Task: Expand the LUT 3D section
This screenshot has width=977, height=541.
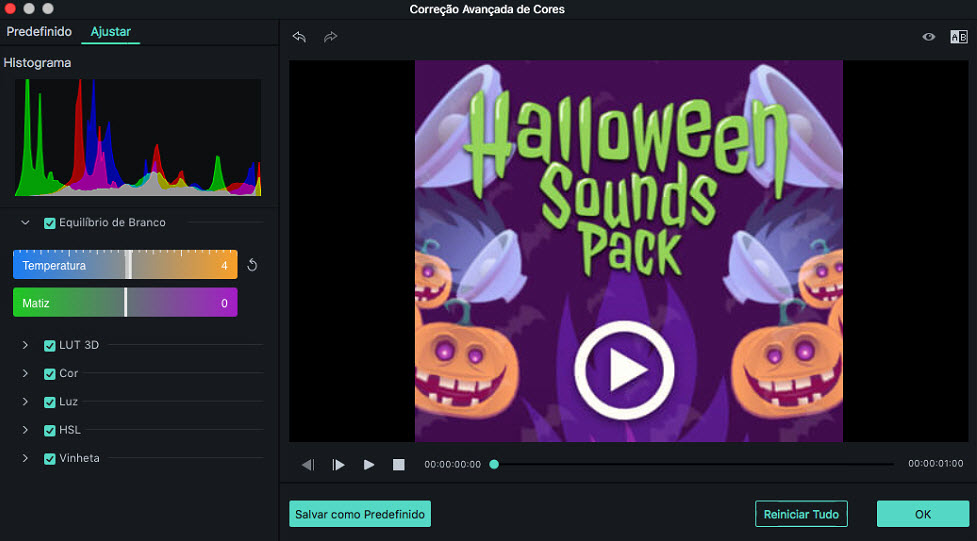Action: pyautogui.click(x=25, y=345)
